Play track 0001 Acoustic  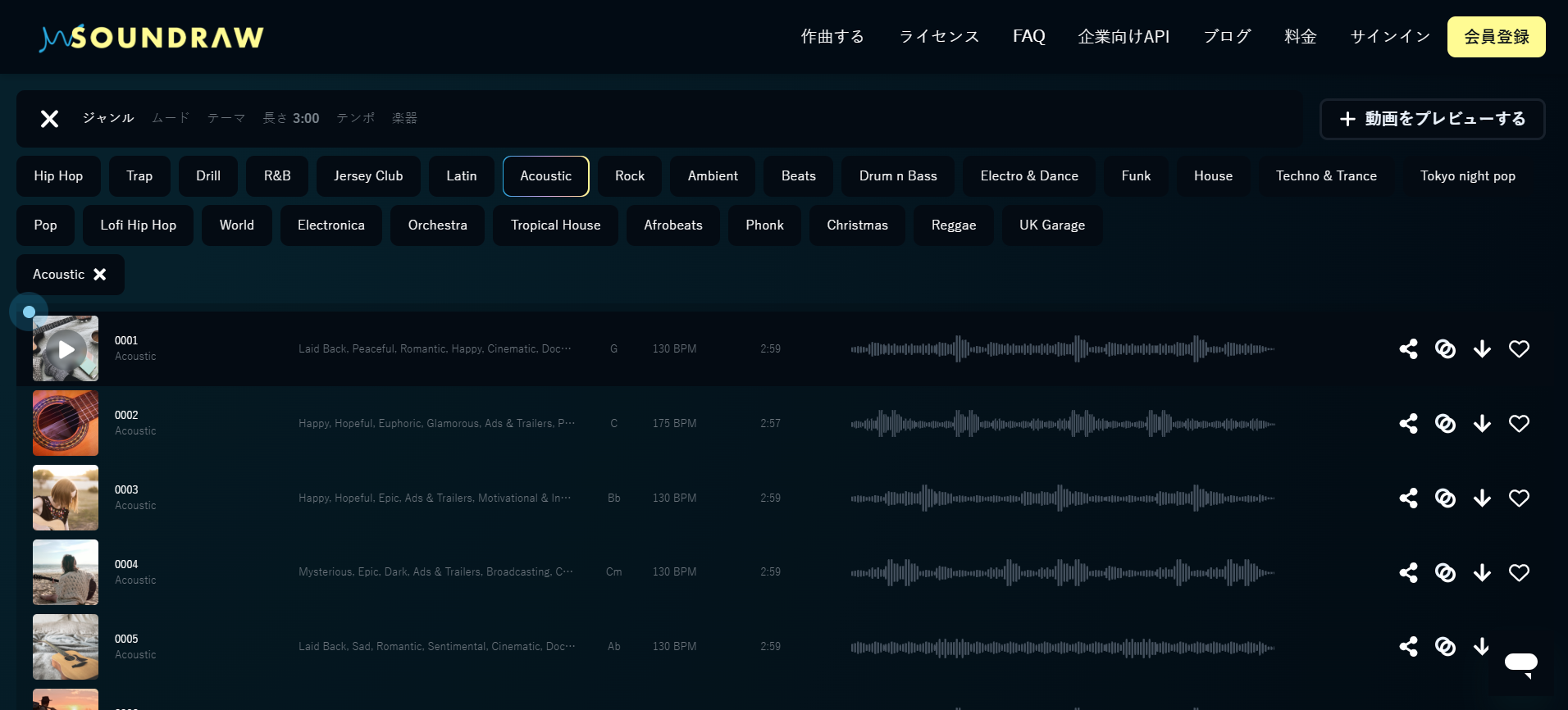point(66,349)
